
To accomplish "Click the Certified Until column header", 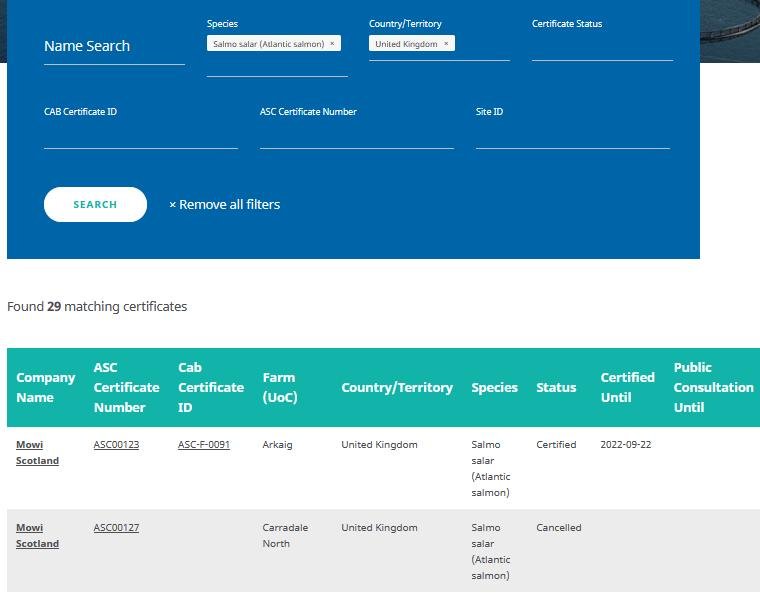I will (627, 388).
